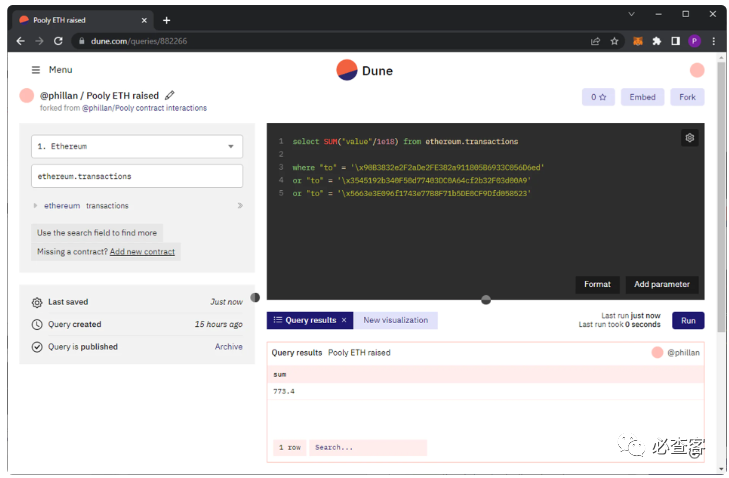Viewport: 729px width, 478px height.
Task: Open a new browser tab
Action: coord(166,20)
